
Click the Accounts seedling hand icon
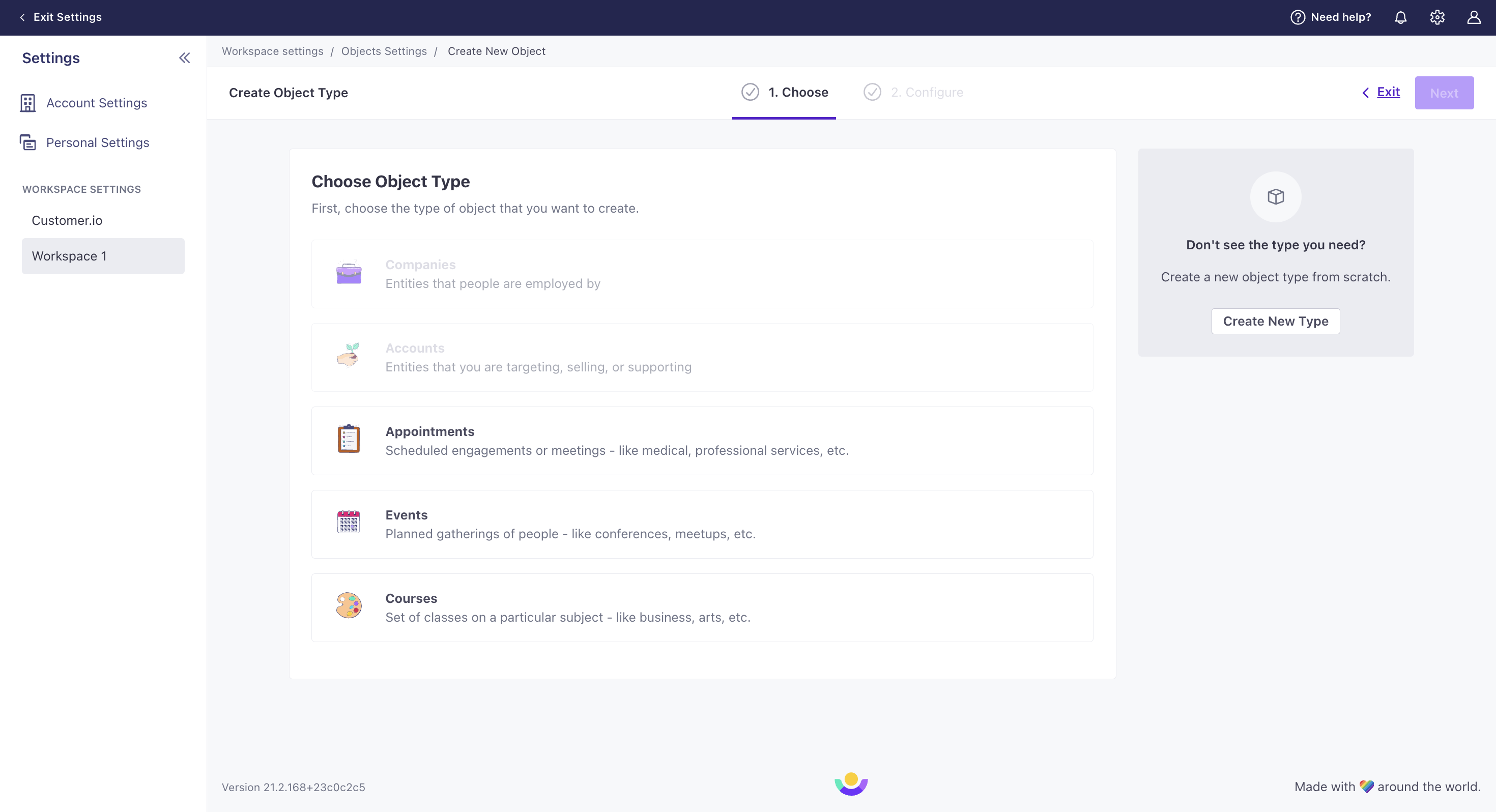pos(349,355)
